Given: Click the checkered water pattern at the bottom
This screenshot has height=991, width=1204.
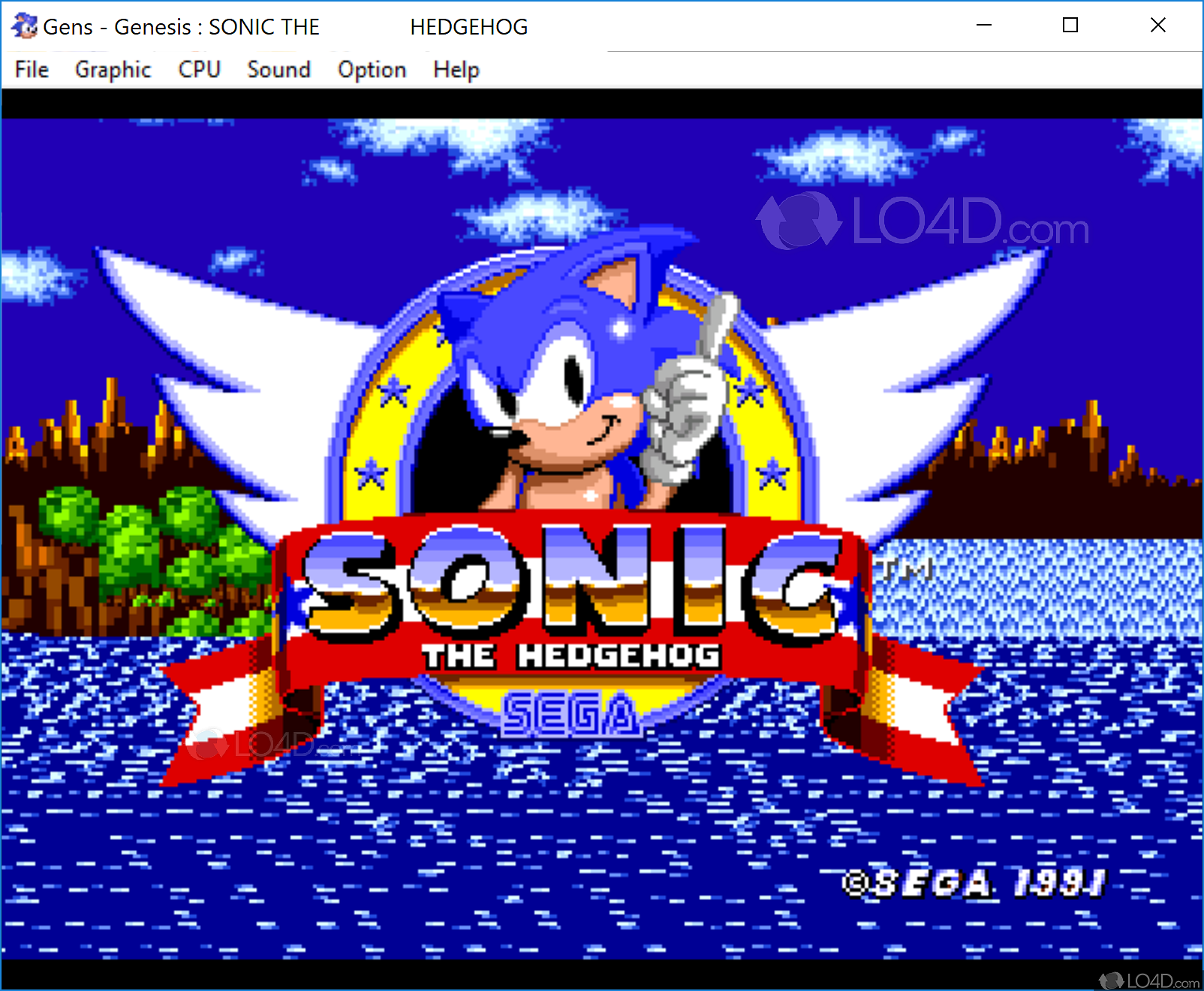Looking at the screenshot, I should coord(525,863).
